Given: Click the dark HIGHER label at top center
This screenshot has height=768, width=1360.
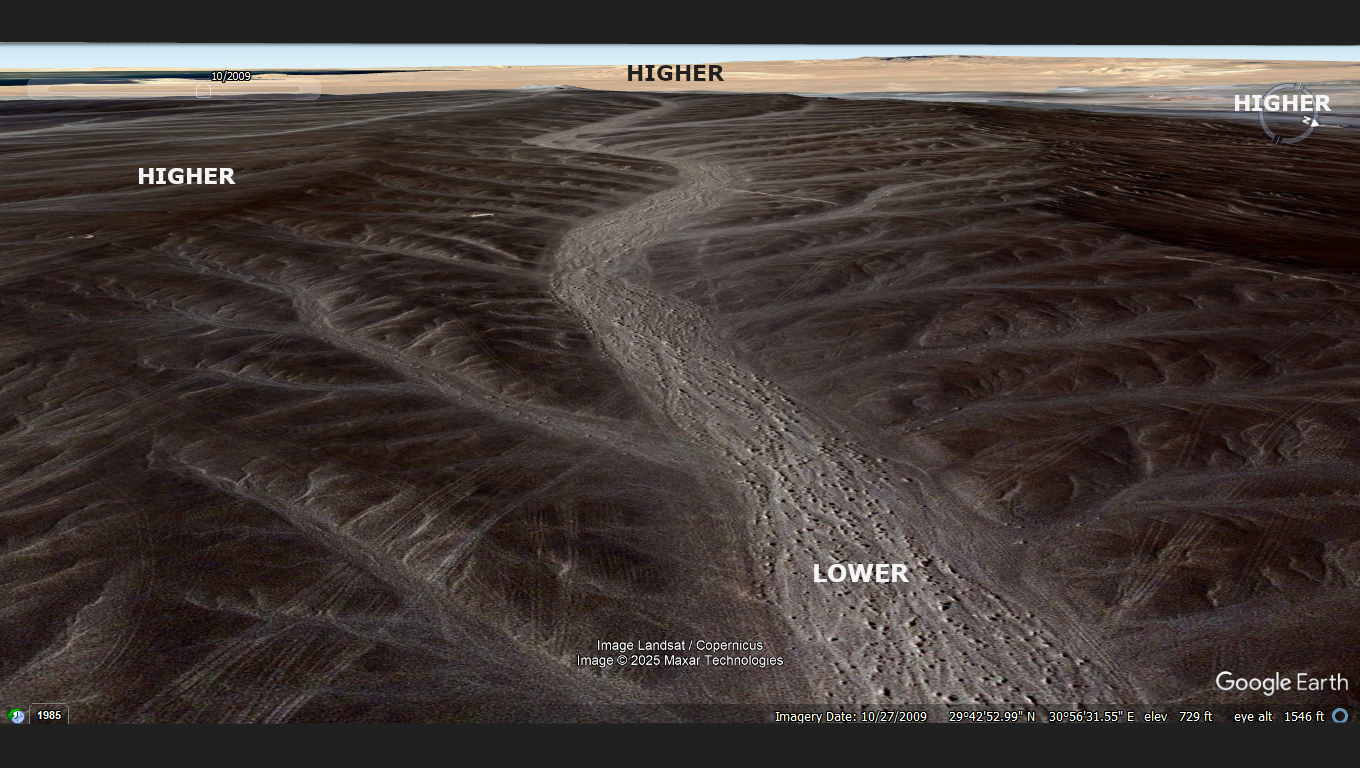Looking at the screenshot, I should click(674, 73).
